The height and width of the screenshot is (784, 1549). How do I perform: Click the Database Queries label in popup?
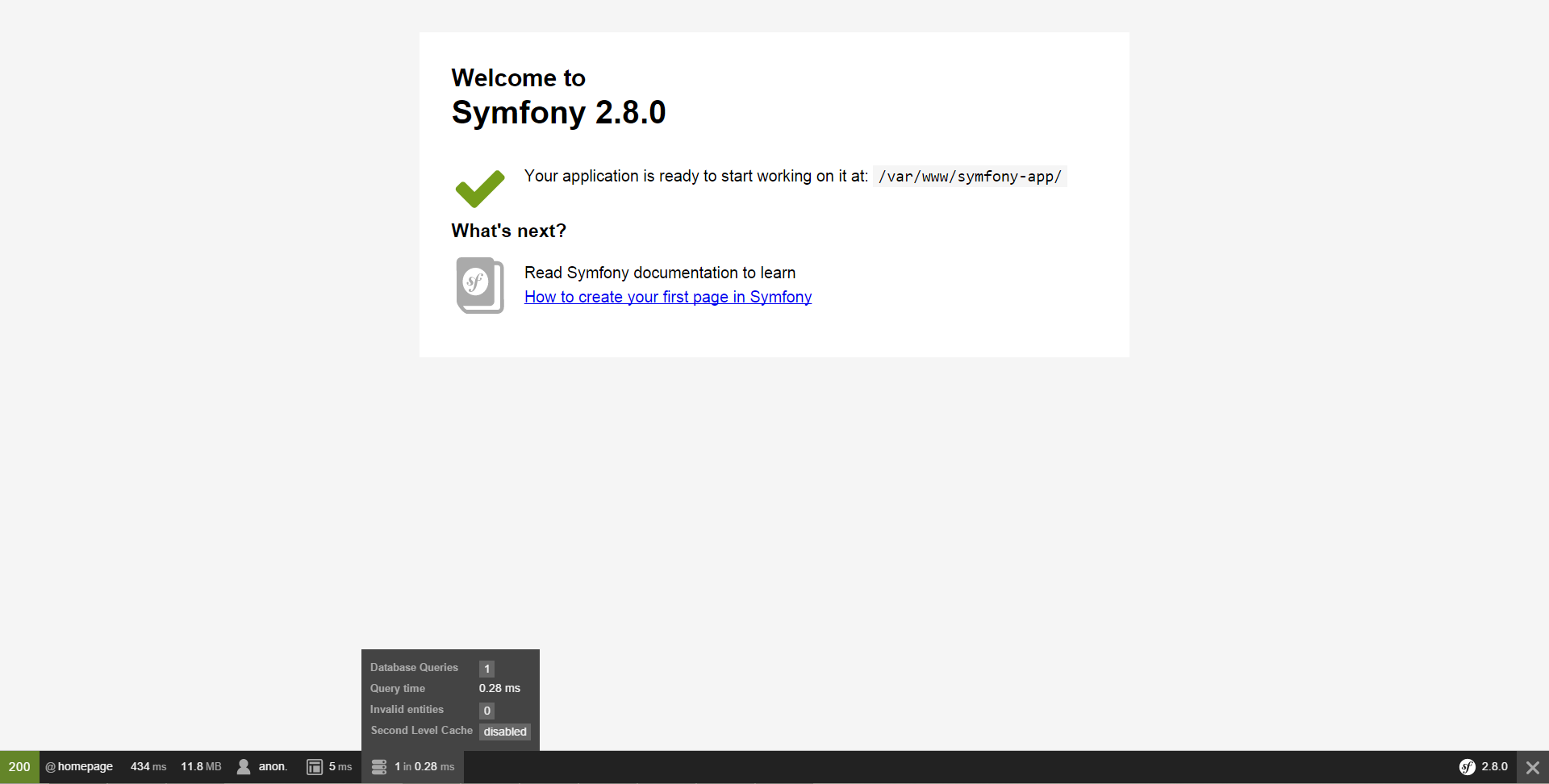click(x=414, y=668)
